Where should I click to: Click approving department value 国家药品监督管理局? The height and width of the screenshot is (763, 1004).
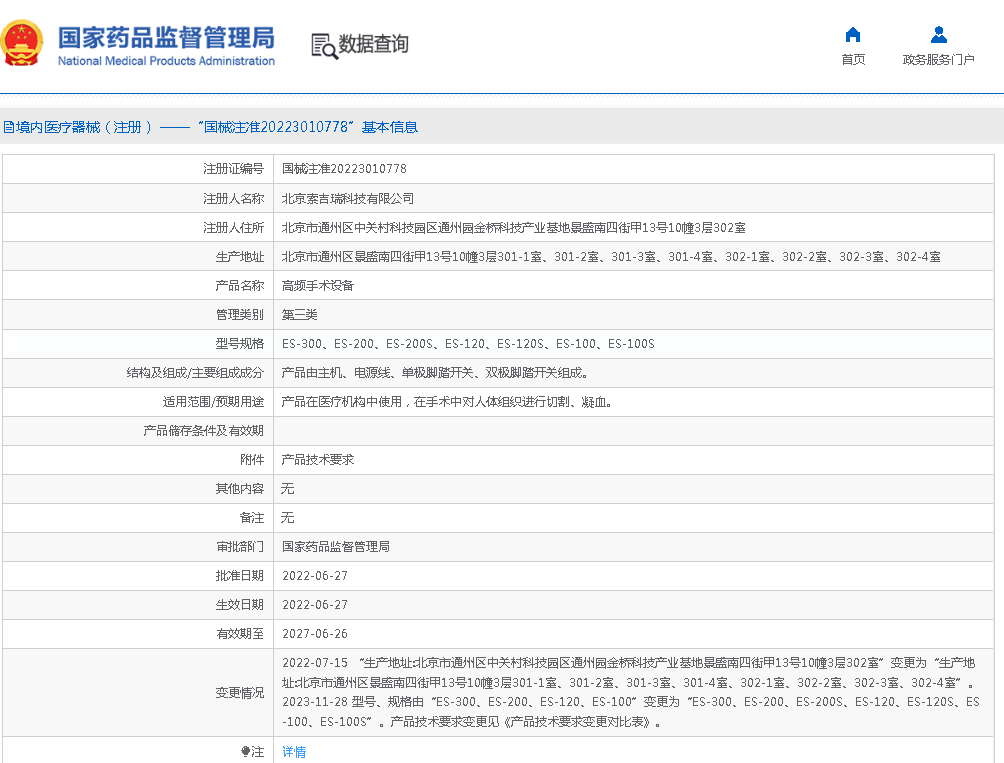tap(335, 547)
